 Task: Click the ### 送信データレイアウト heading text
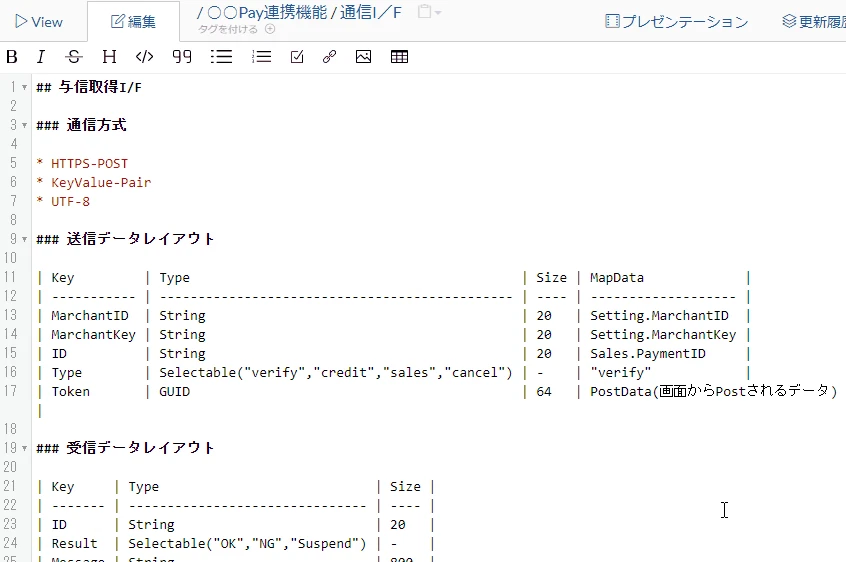click(125, 238)
